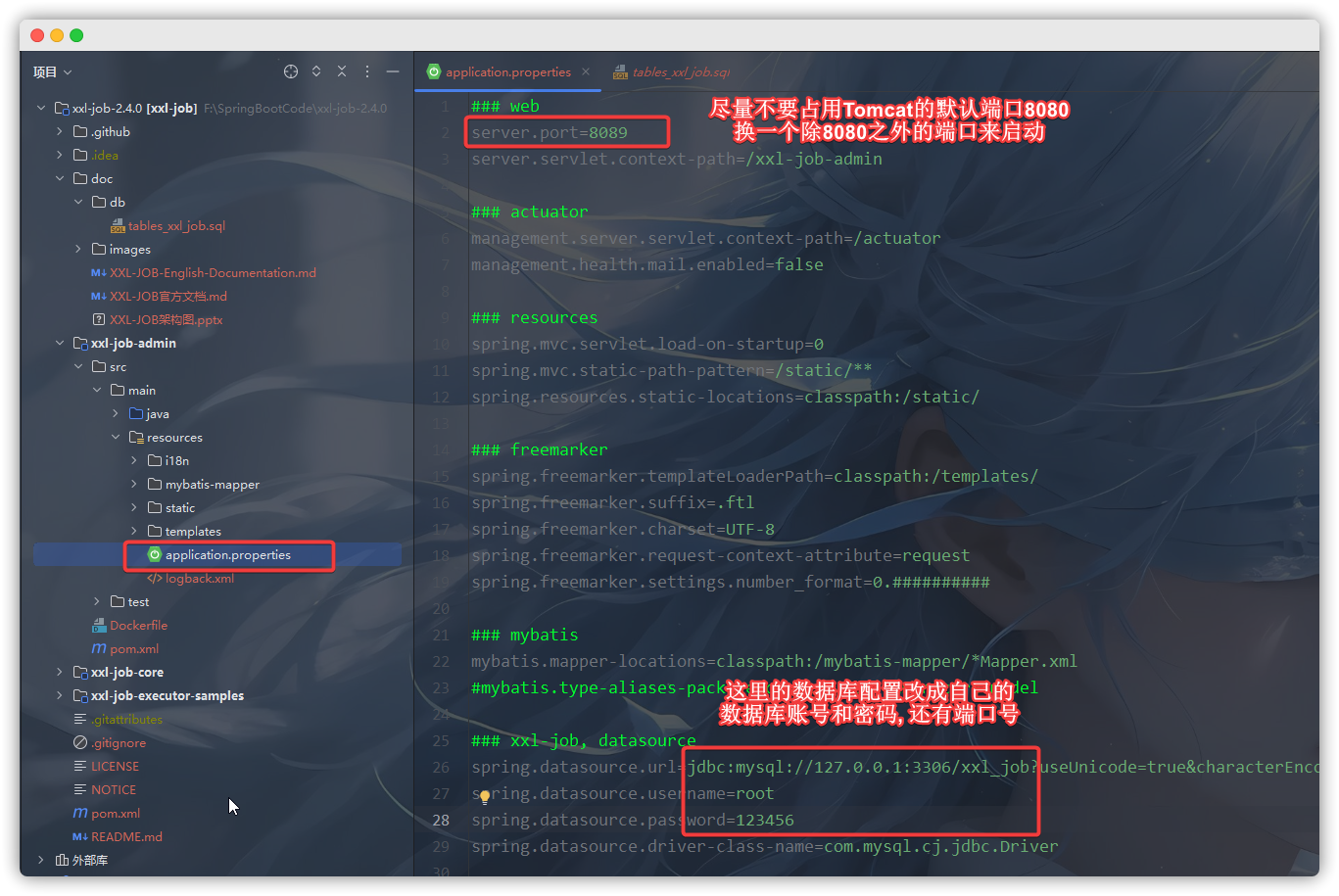The width and height of the screenshot is (1339, 896).
Task: Collapse the resources folder
Action: click(x=116, y=437)
